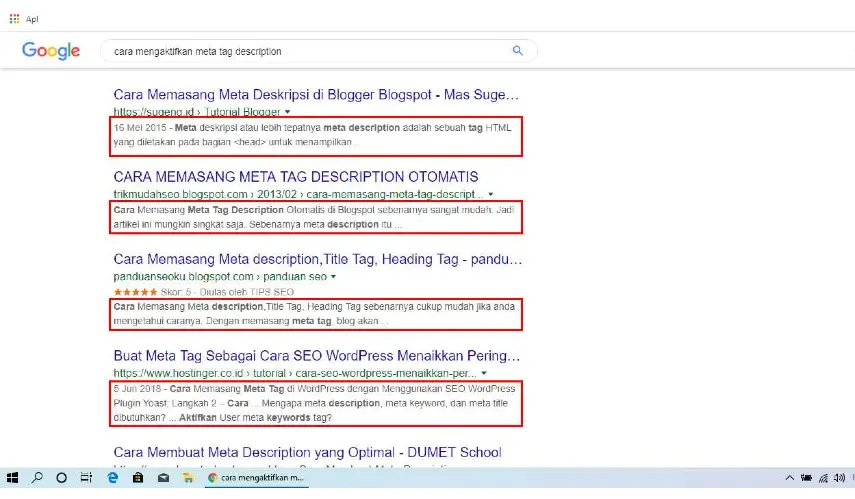Screen dimensions: 855x499
Task: Click snippet text starting with 16 Mei 2015
Action: (x=312, y=135)
